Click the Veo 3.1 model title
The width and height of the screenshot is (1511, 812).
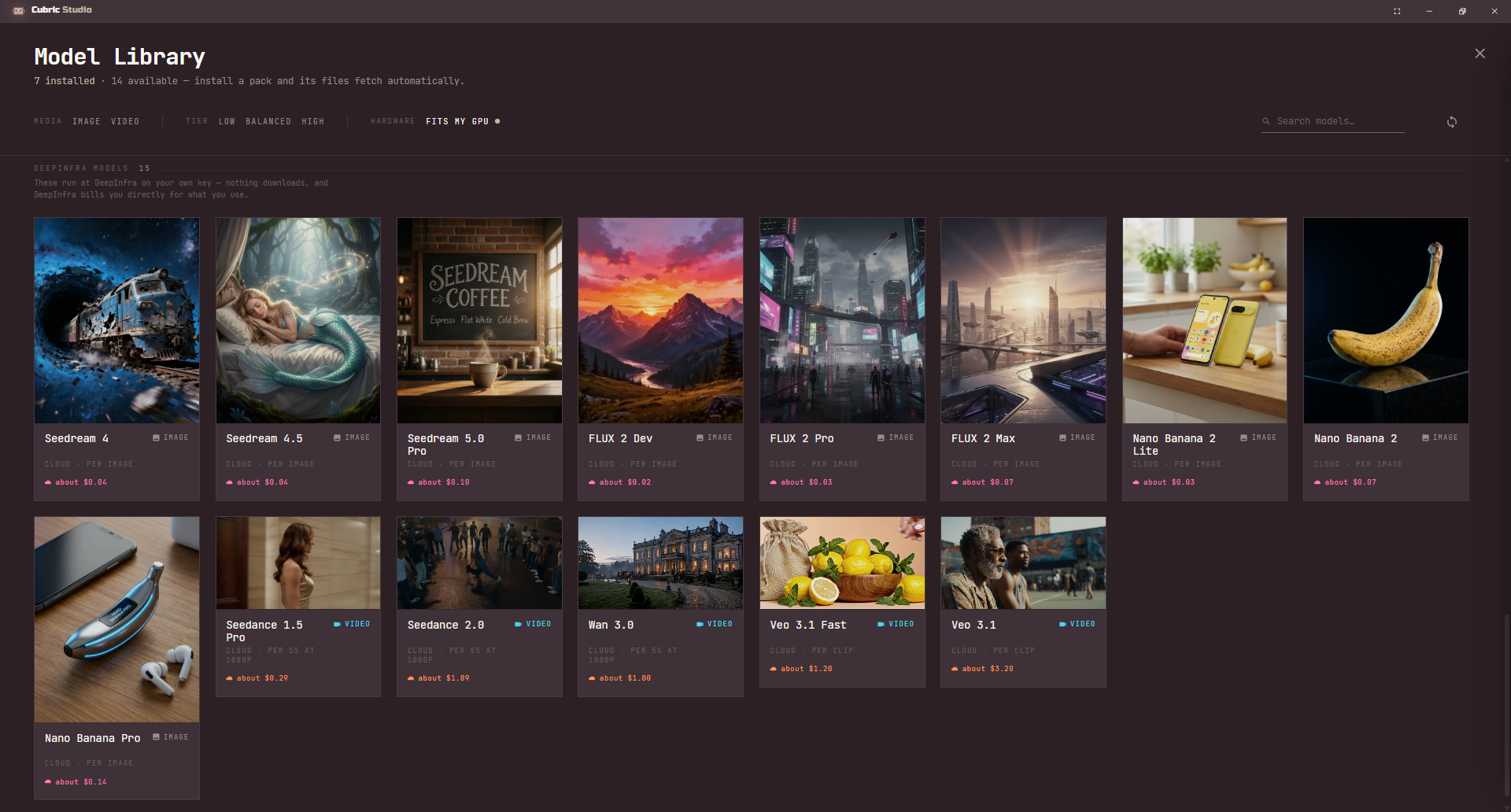point(973,625)
